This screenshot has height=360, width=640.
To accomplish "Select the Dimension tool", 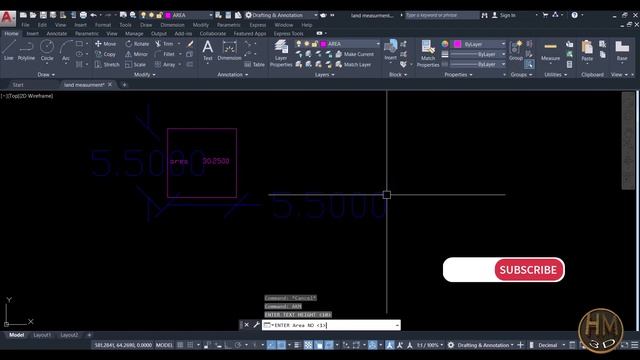I will pos(229,50).
